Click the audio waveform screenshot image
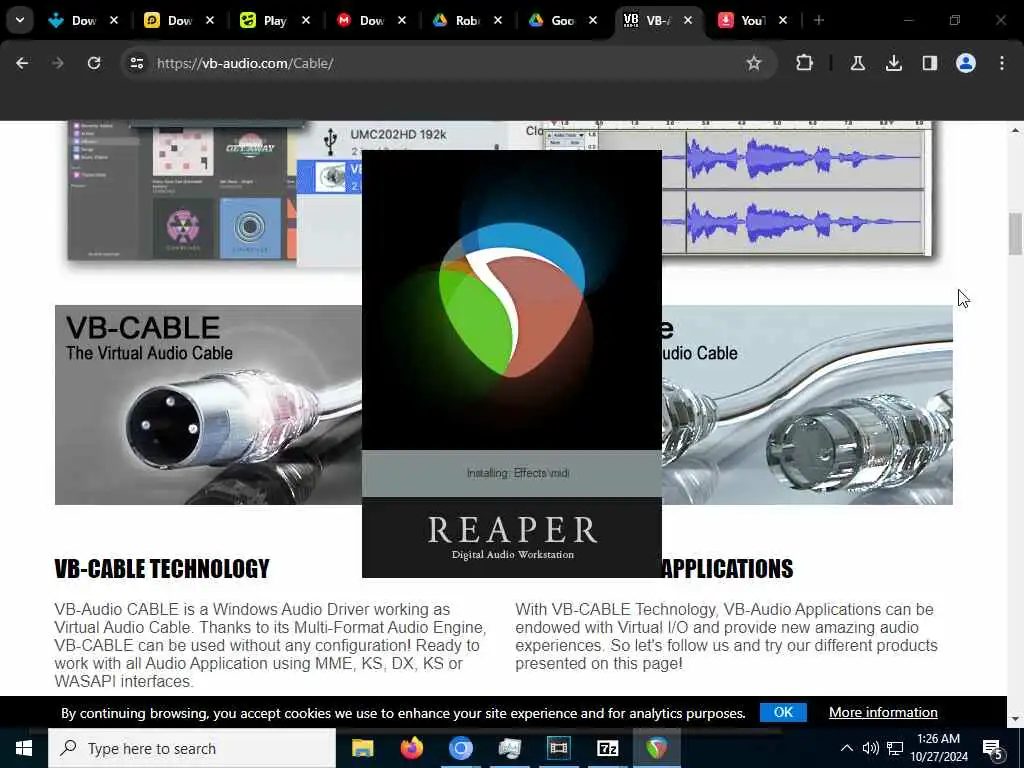 coord(797,189)
